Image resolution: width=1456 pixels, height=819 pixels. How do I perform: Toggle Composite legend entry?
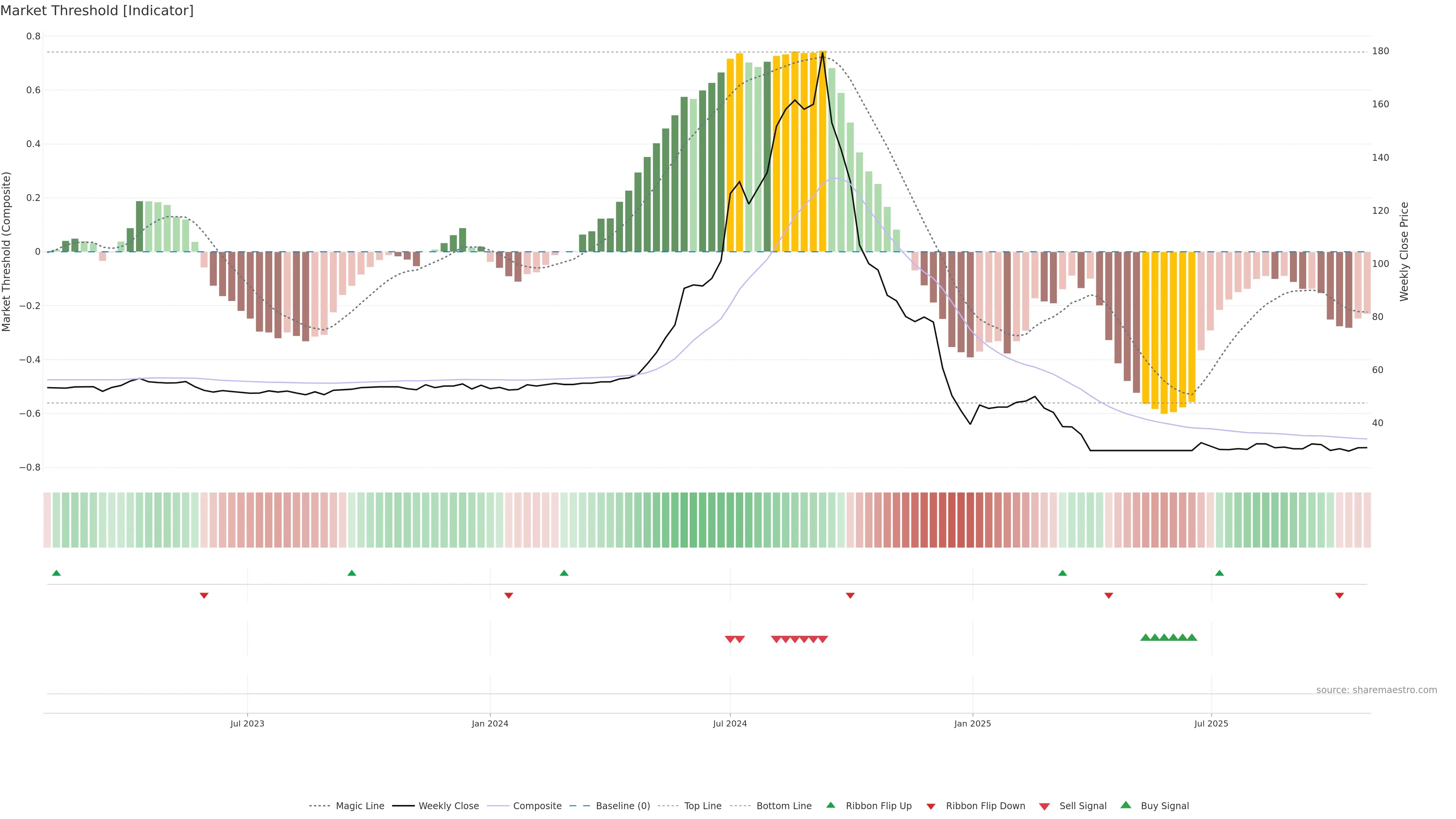coord(537,806)
